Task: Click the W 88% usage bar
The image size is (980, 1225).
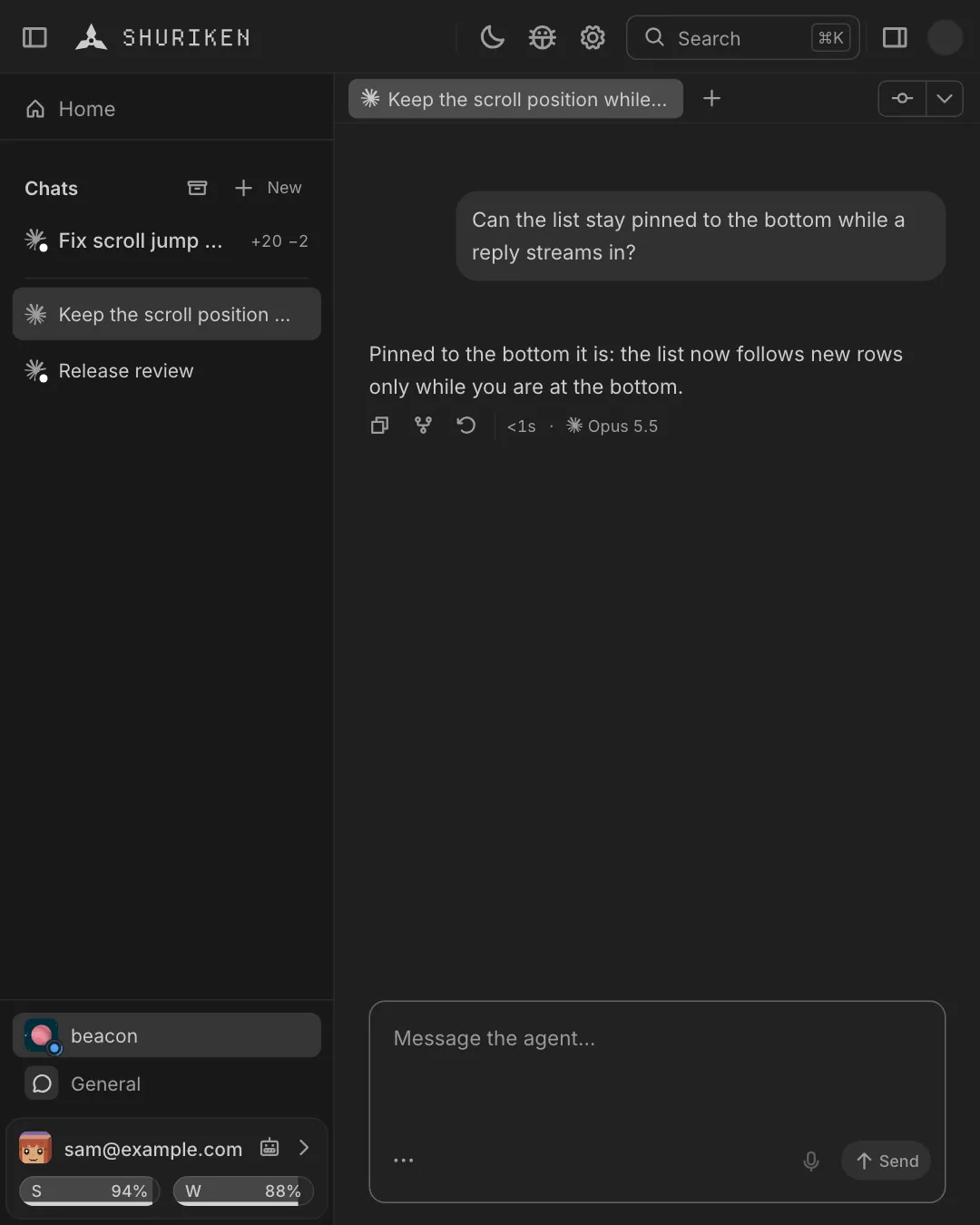Action: pos(243,1191)
